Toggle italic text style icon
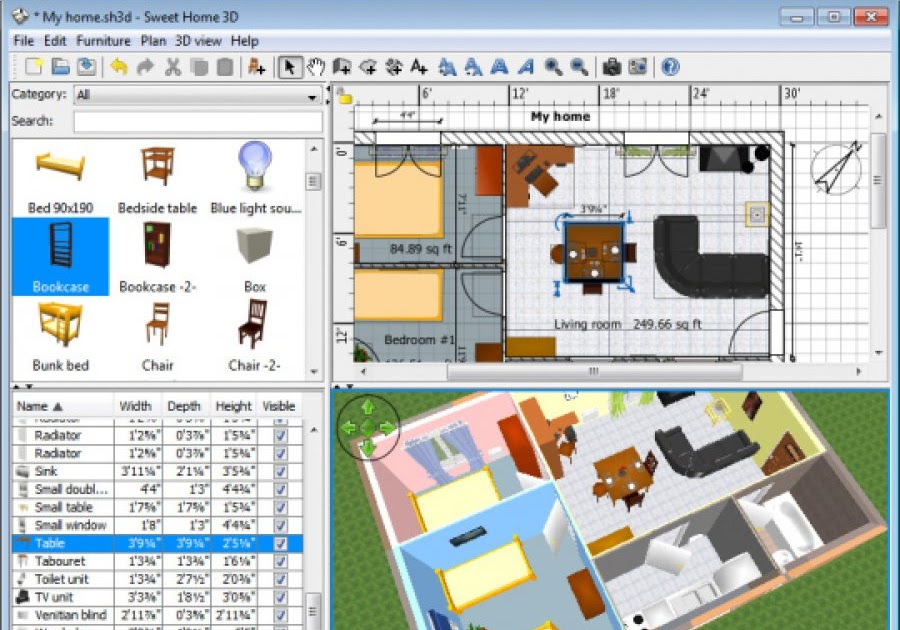The height and width of the screenshot is (630, 900). (x=526, y=67)
